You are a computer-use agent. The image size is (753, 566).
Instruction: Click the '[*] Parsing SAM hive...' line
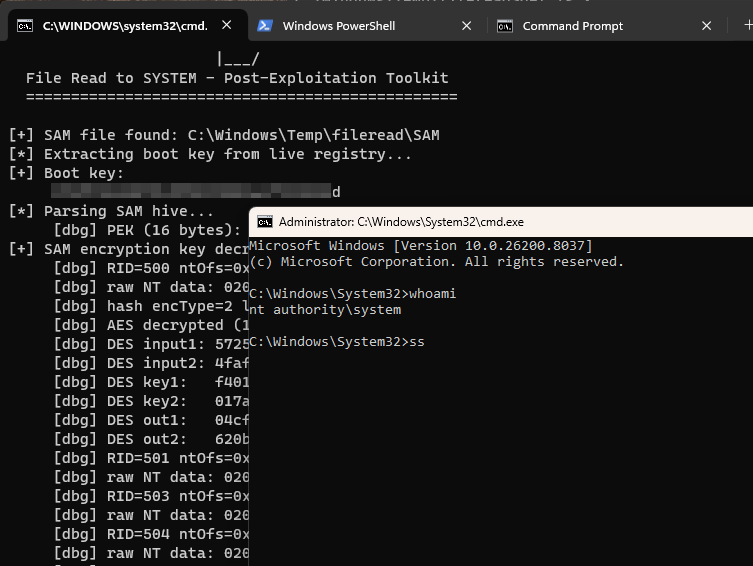(x=111, y=211)
